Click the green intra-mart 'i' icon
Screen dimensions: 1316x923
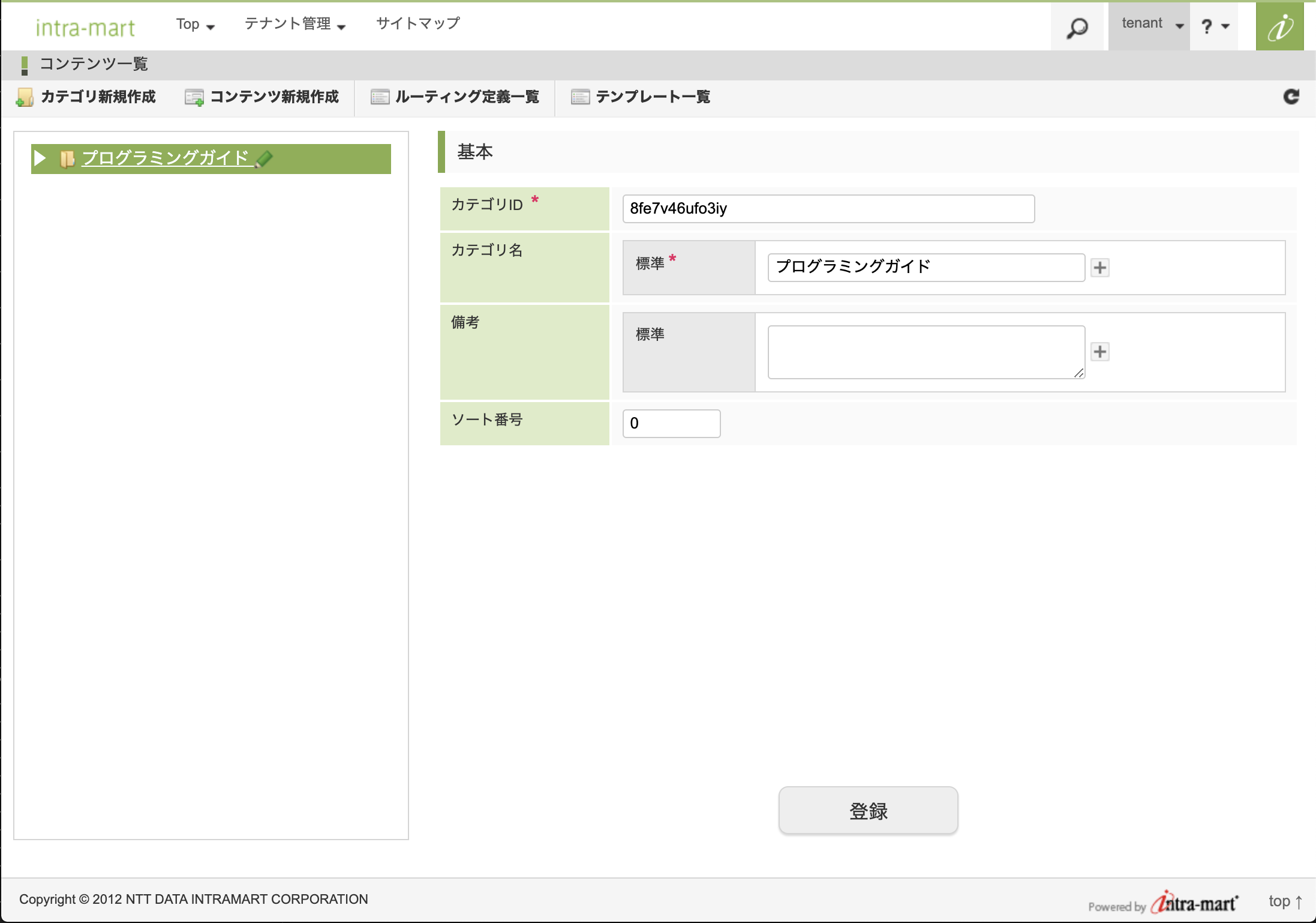tap(1279, 27)
